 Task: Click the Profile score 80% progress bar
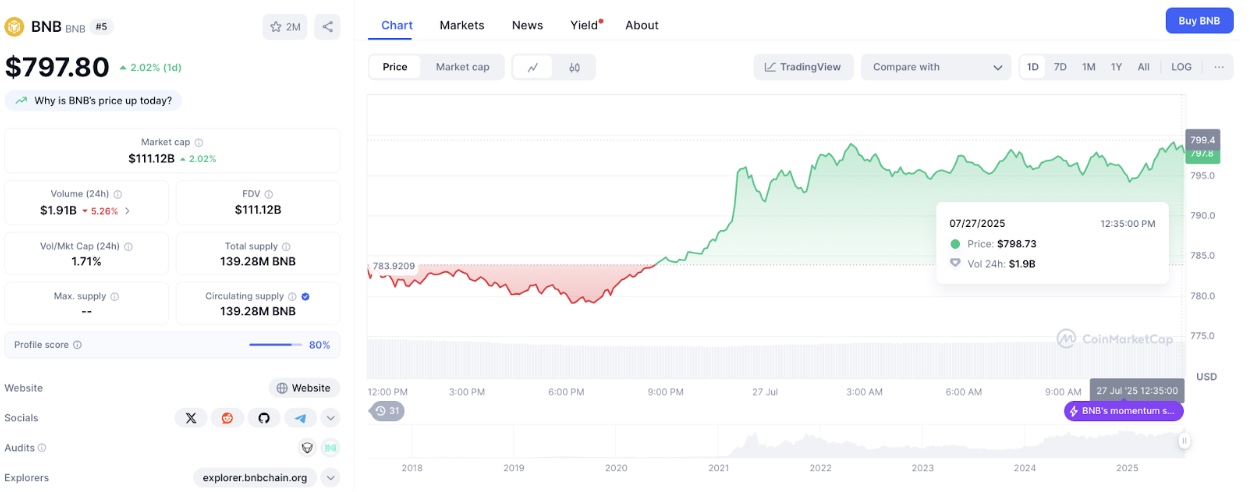point(275,345)
